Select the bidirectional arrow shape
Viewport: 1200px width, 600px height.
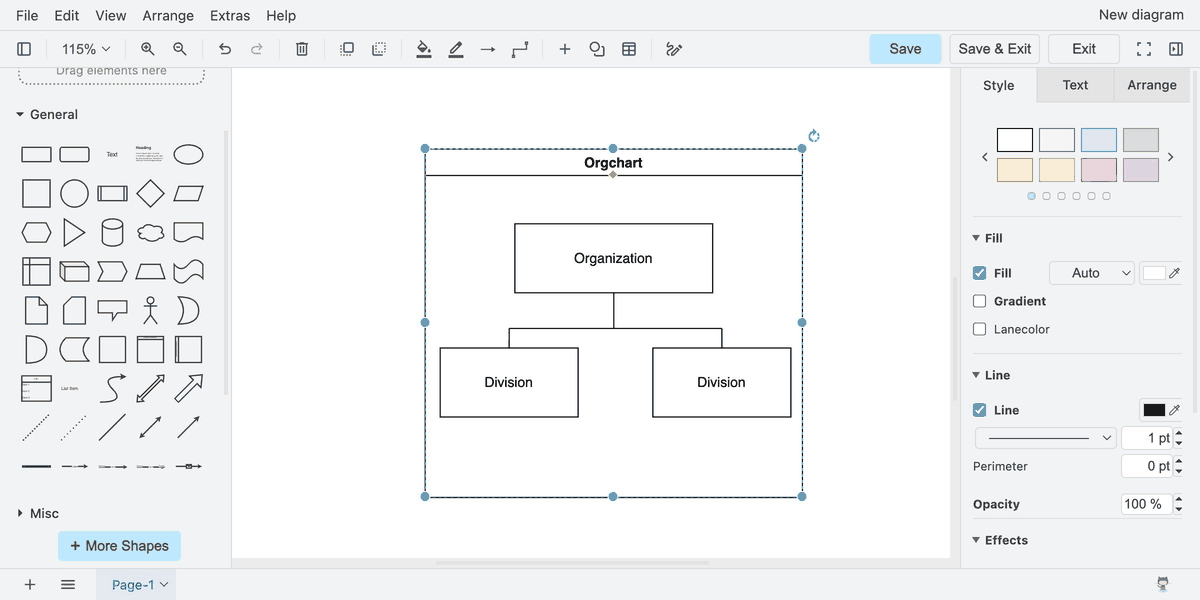150,388
